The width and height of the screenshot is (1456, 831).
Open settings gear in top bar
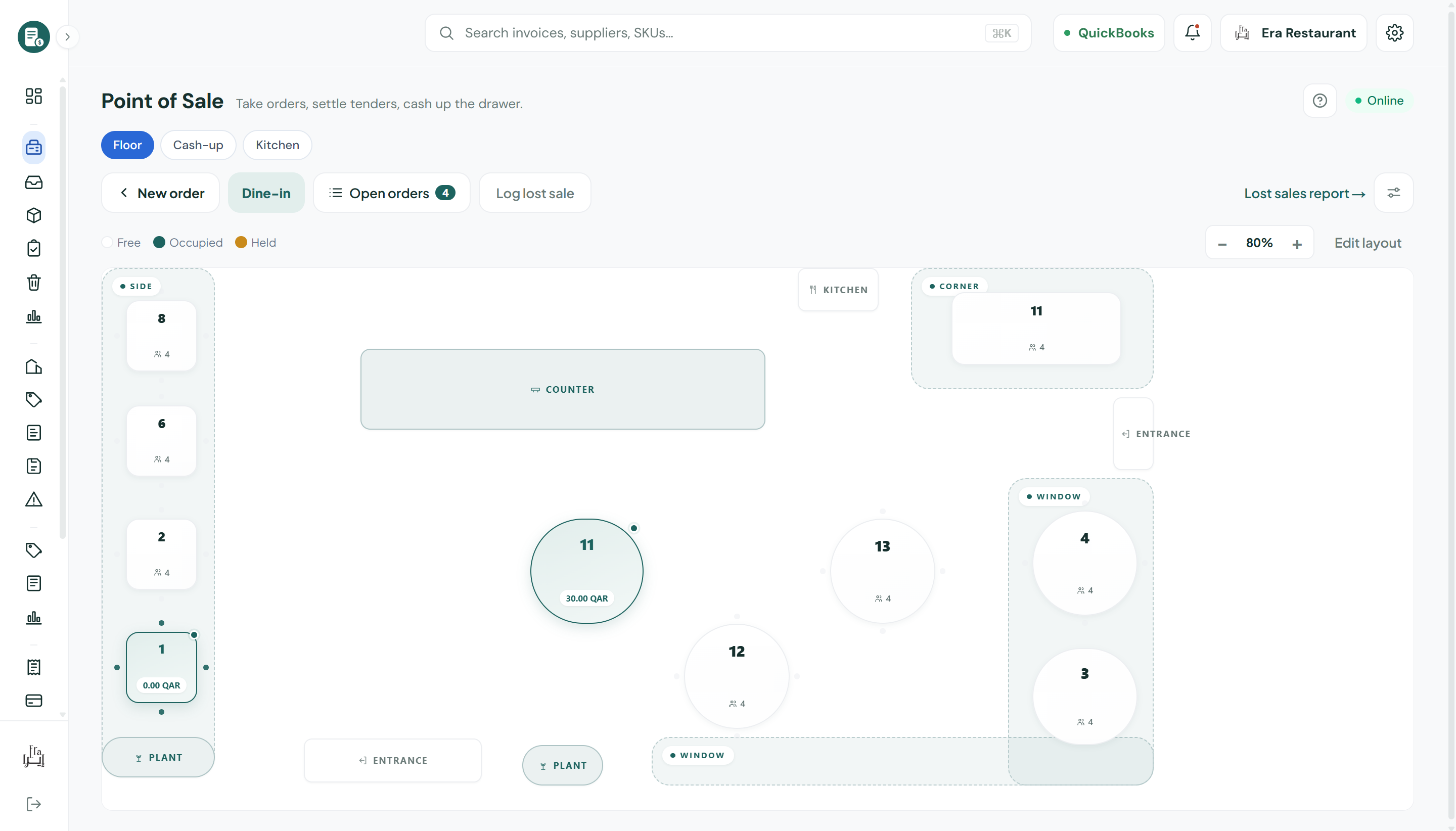[1394, 33]
